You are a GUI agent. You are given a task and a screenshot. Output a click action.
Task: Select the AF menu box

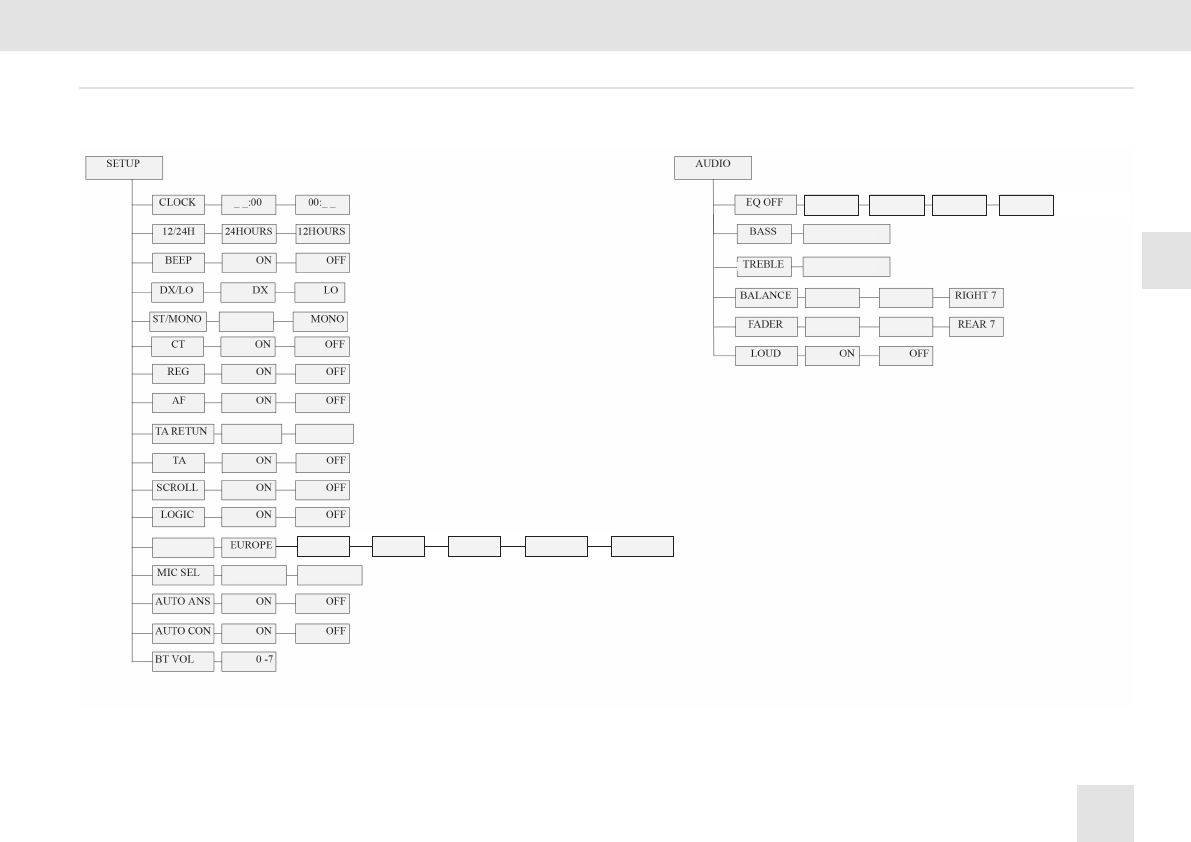(x=178, y=403)
